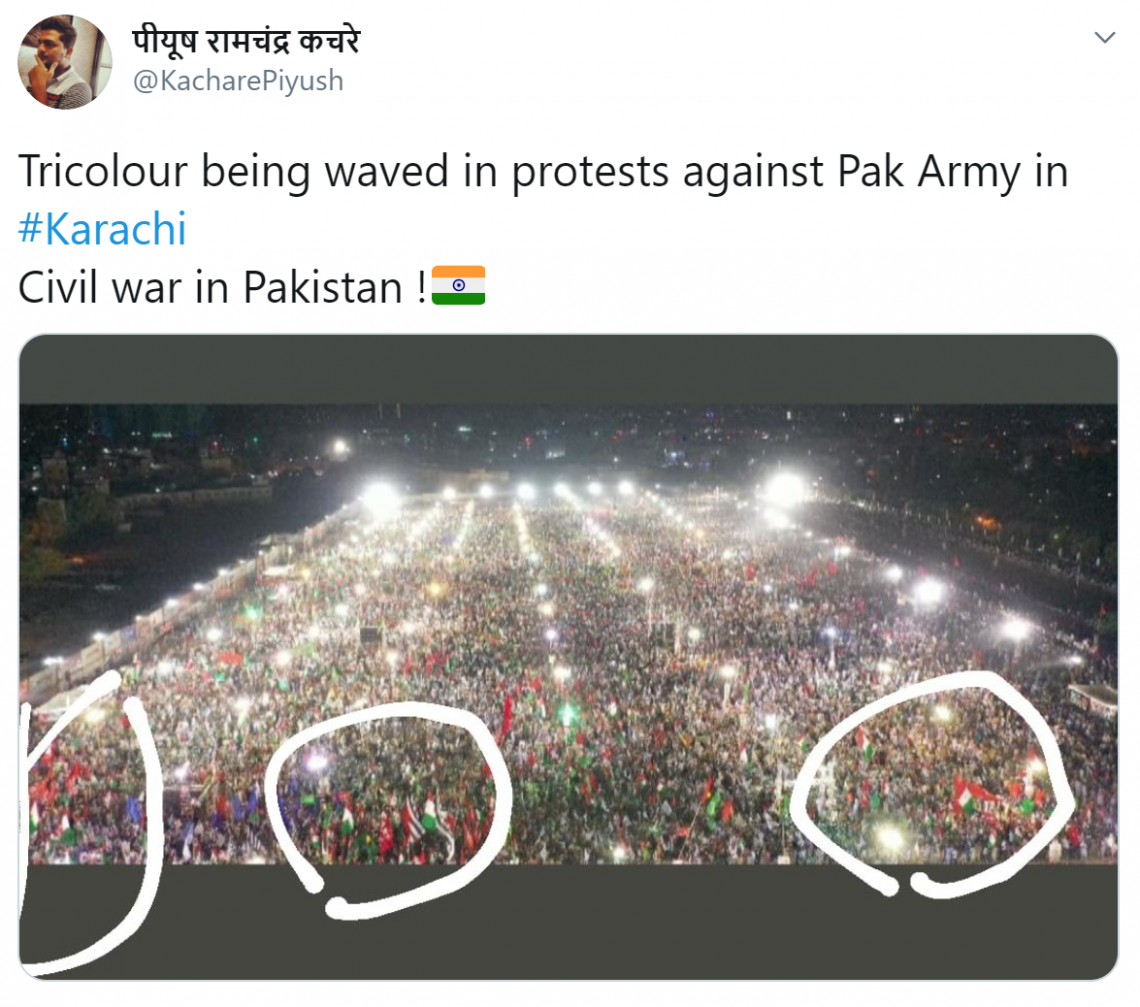Click the word 'Tricolour' in the tweet
The image size is (1140, 1007).
coord(103,172)
